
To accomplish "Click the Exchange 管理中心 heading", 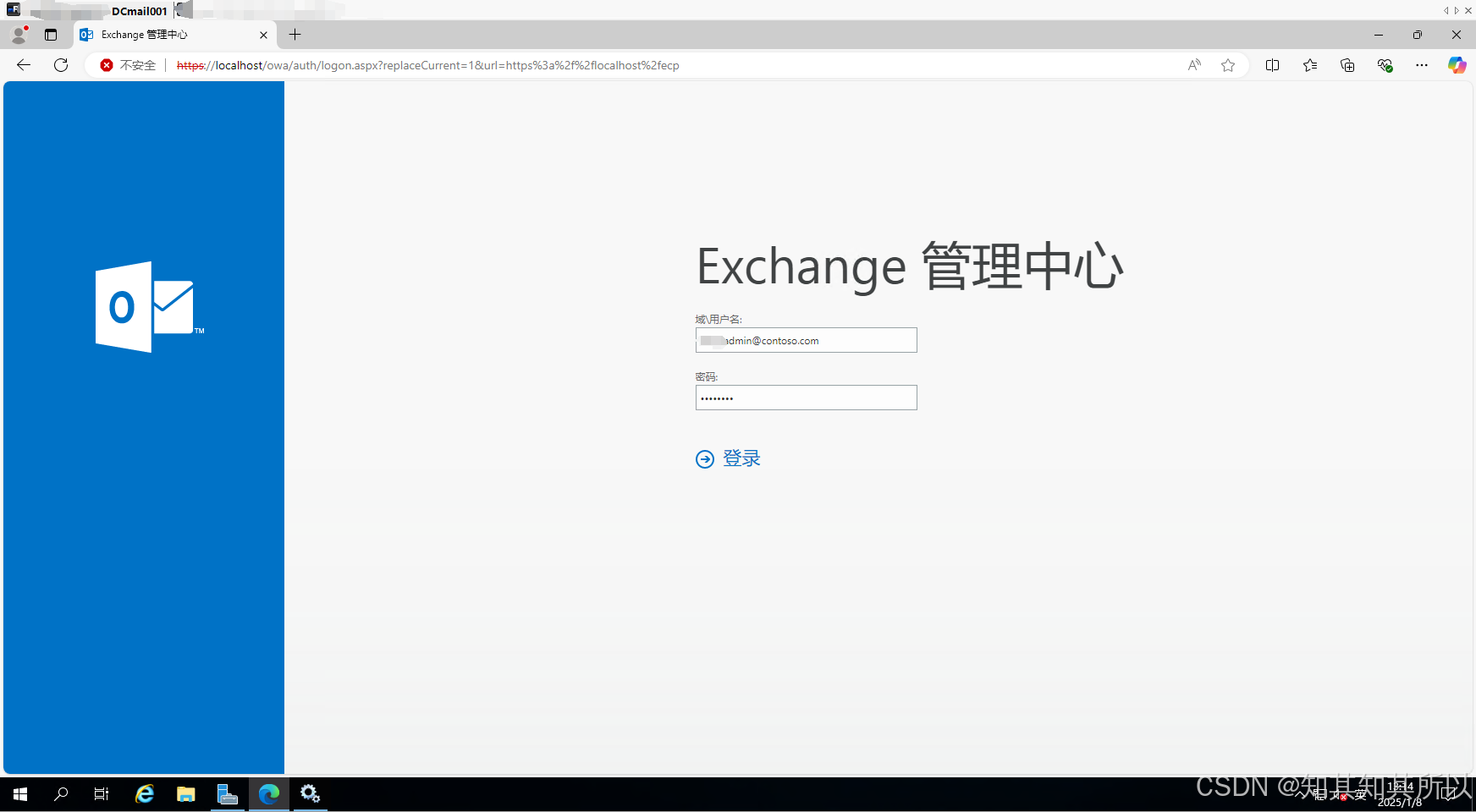I will [910, 266].
